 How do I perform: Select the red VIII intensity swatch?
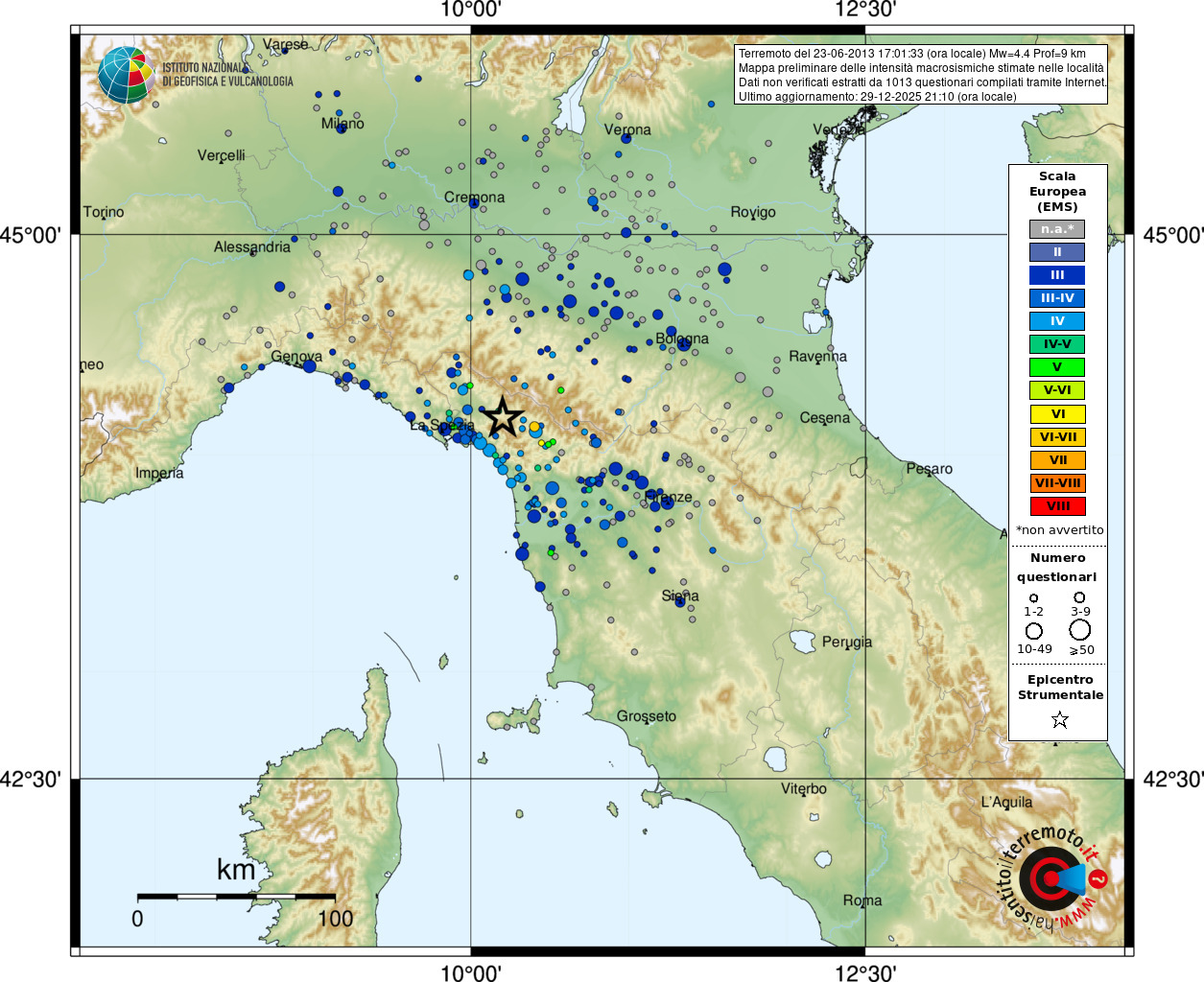tap(1057, 506)
